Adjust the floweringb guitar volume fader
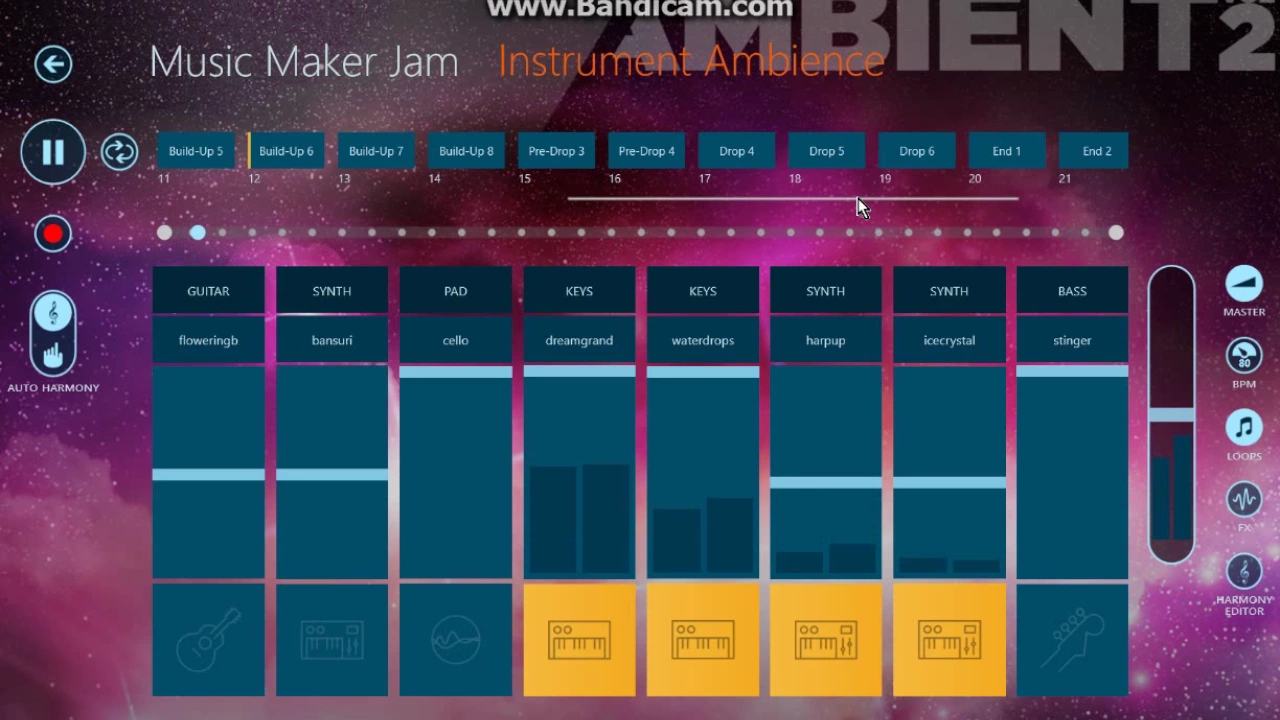The image size is (1280, 720). [x=208, y=475]
